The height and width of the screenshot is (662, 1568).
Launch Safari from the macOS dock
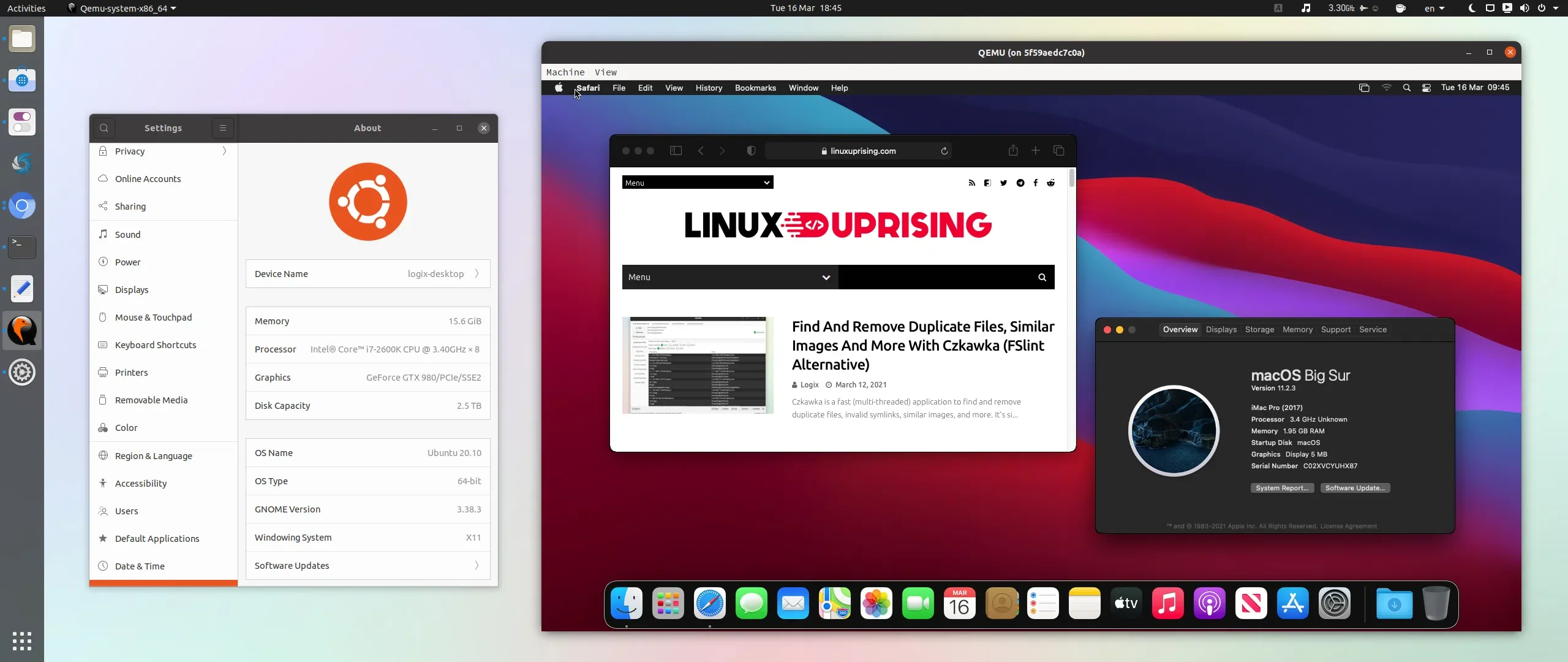coord(710,604)
